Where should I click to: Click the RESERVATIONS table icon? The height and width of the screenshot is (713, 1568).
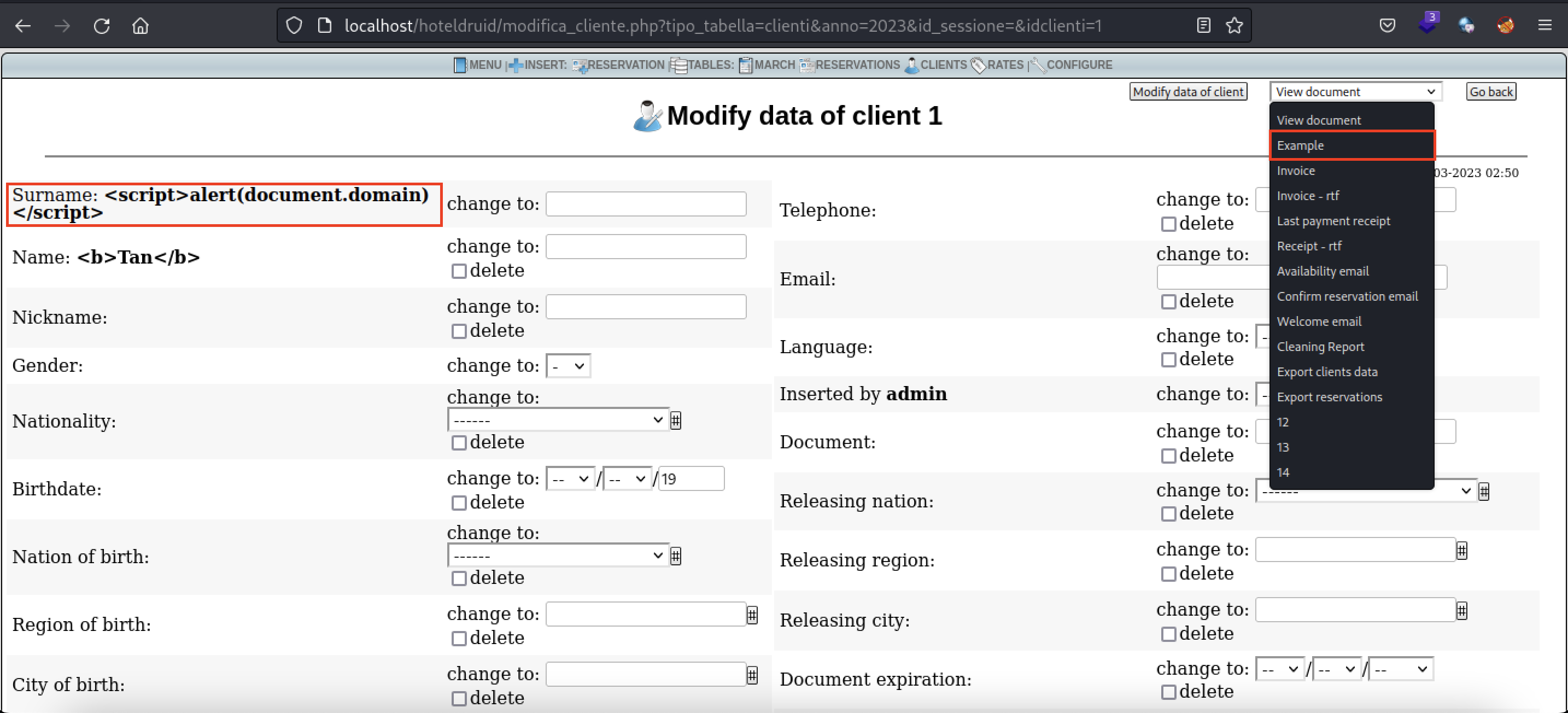coord(806,65)
